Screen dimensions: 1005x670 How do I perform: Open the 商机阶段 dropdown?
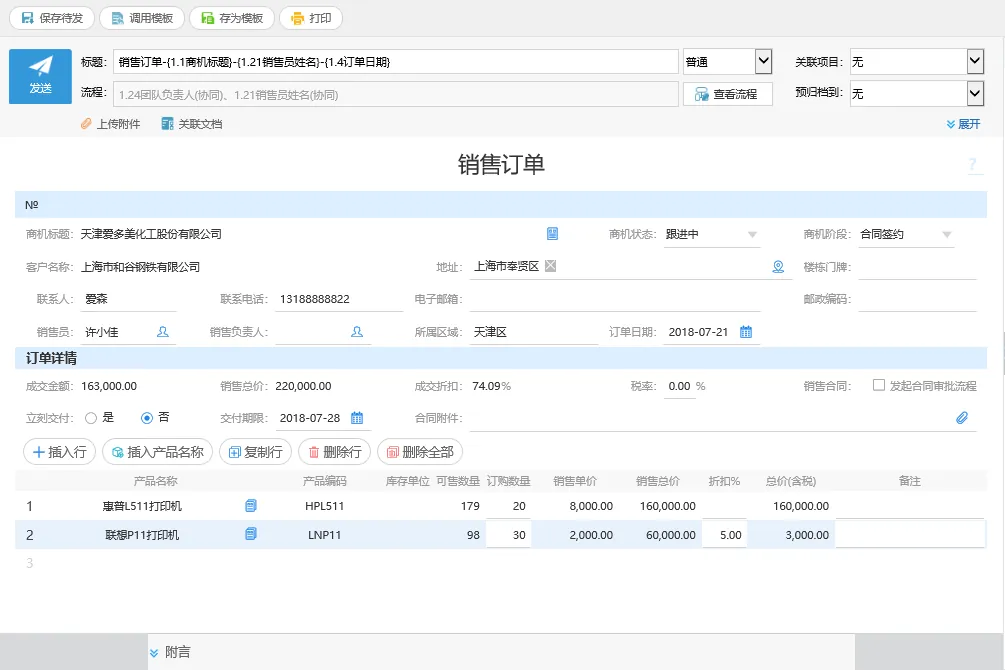(906, 235)
